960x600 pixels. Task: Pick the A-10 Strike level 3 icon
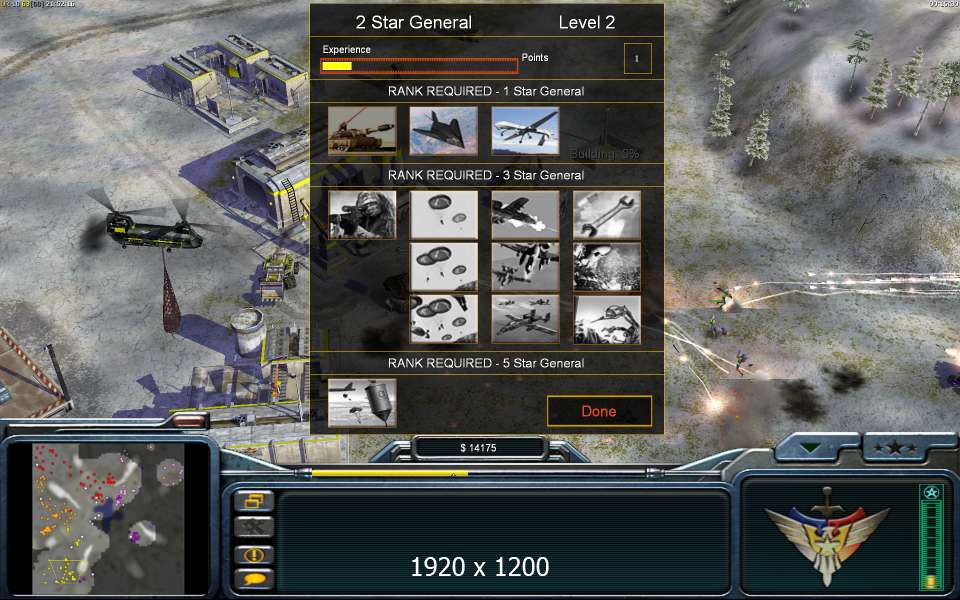click(525, 319)
